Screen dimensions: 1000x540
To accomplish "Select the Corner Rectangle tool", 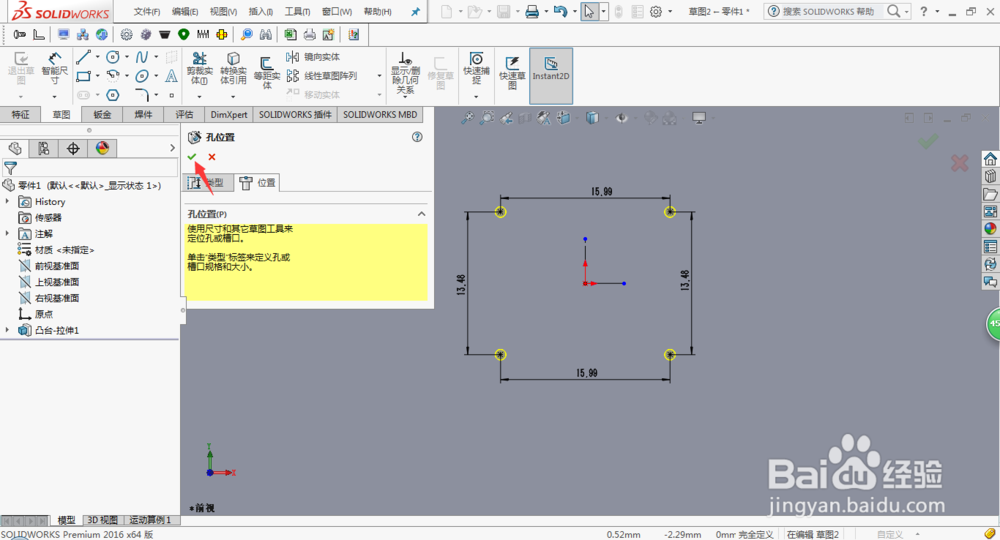I will tap(84, 77).
